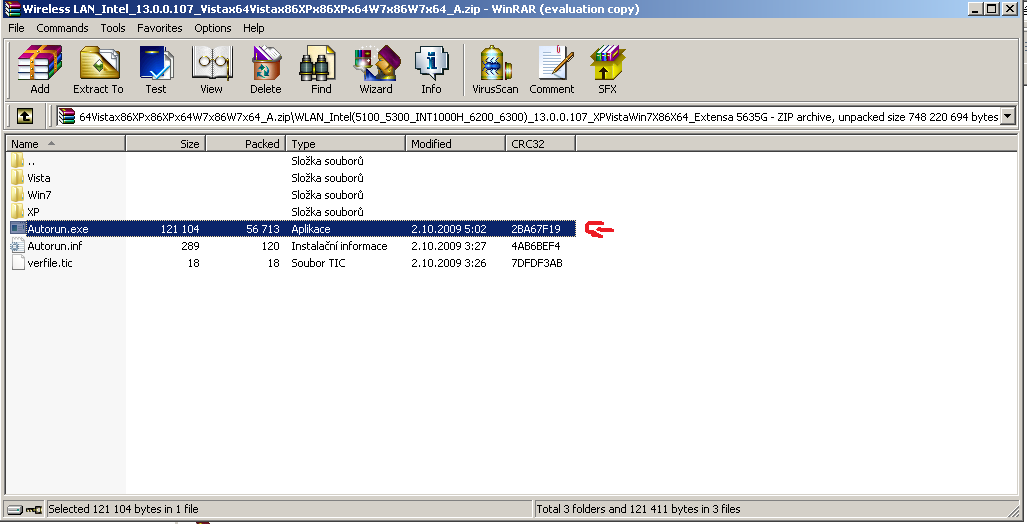Add archive Comment
Image resolution: width=1027 pixels, height=524 pixels.
tap(551, 70)
